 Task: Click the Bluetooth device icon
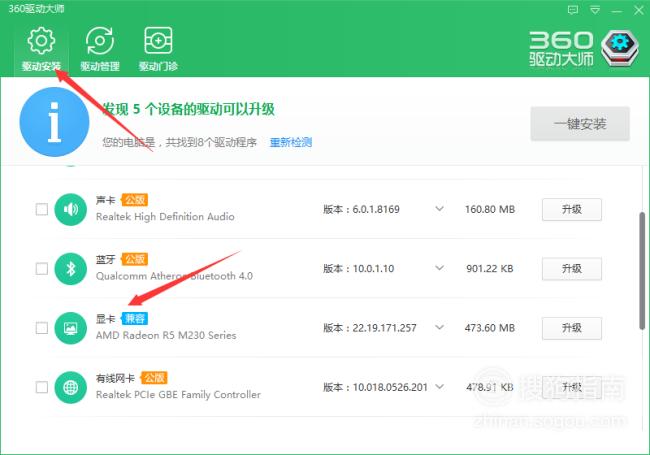70,269
